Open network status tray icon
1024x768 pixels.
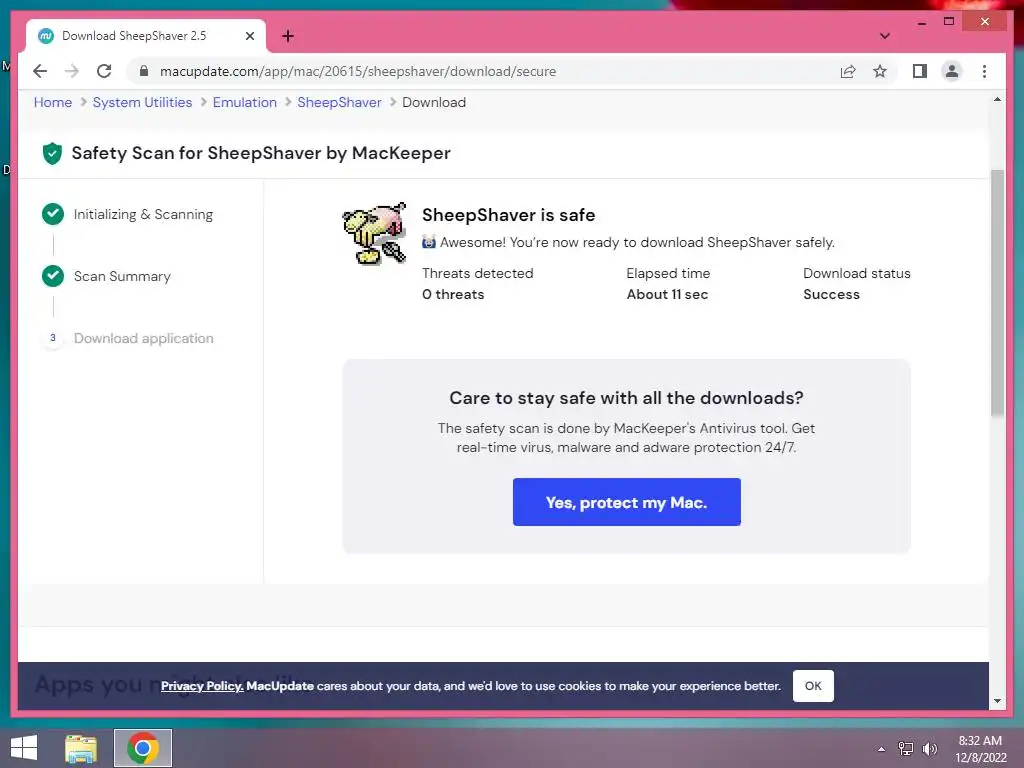tap(906, 749)
